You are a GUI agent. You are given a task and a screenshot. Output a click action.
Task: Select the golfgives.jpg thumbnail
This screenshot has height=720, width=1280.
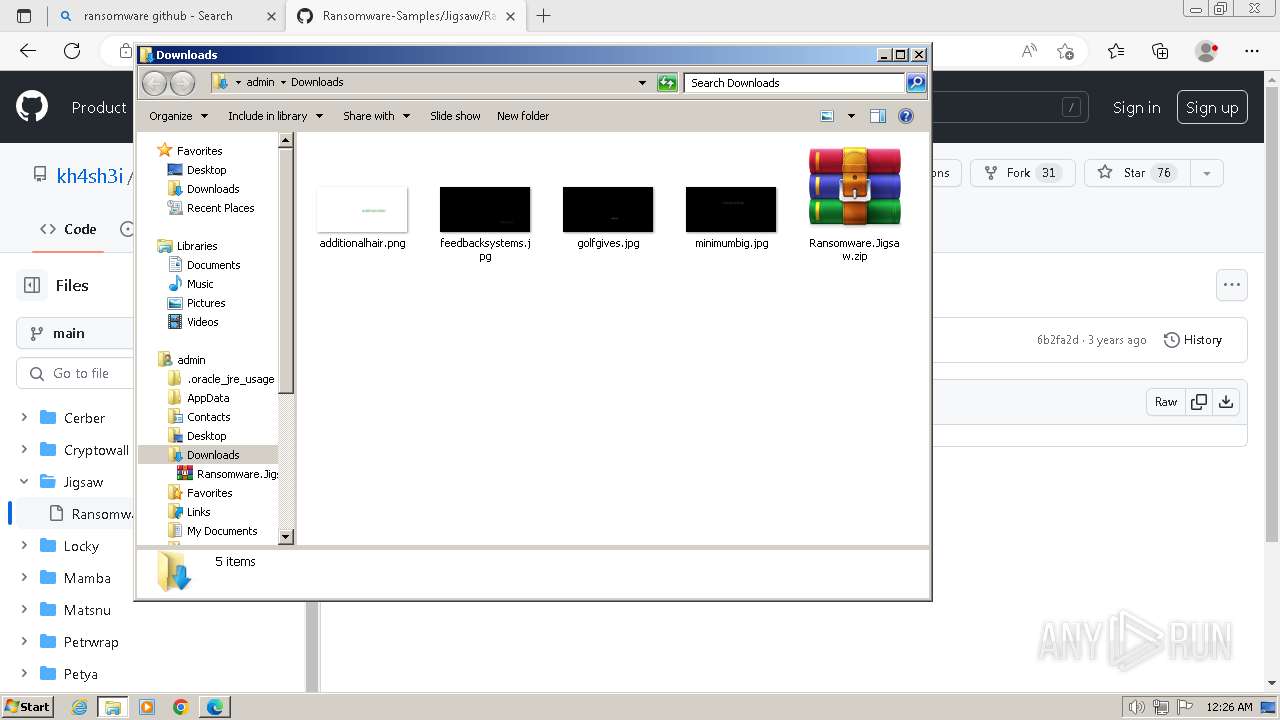[x=608, y=209]
